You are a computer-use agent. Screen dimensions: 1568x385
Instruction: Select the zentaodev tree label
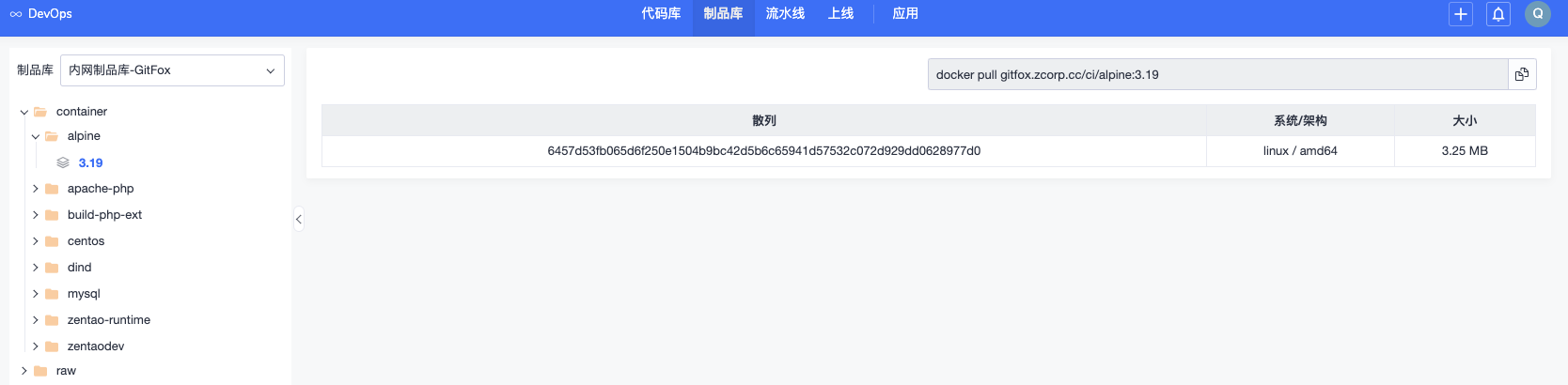pos(96,346)
